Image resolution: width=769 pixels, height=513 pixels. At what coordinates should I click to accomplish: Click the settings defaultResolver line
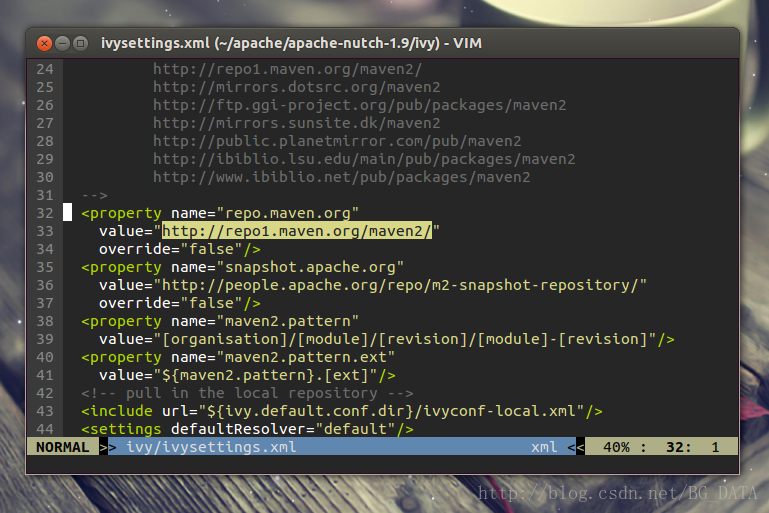247,429
